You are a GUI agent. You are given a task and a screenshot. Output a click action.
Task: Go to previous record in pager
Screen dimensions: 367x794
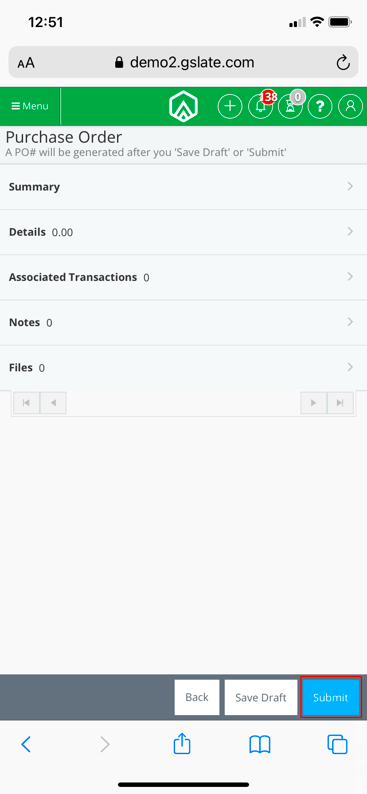[x=53, y=403]
